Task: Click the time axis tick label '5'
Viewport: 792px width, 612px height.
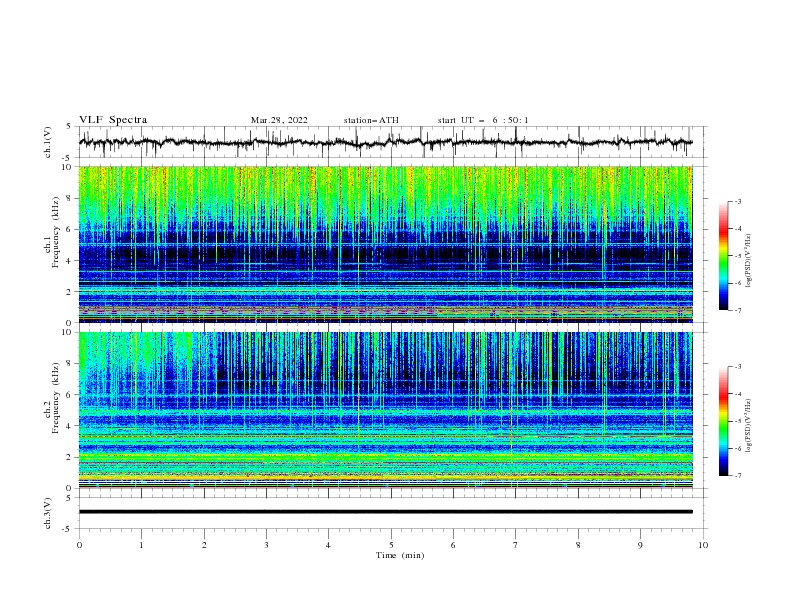Action: click(x=391, y=545)
